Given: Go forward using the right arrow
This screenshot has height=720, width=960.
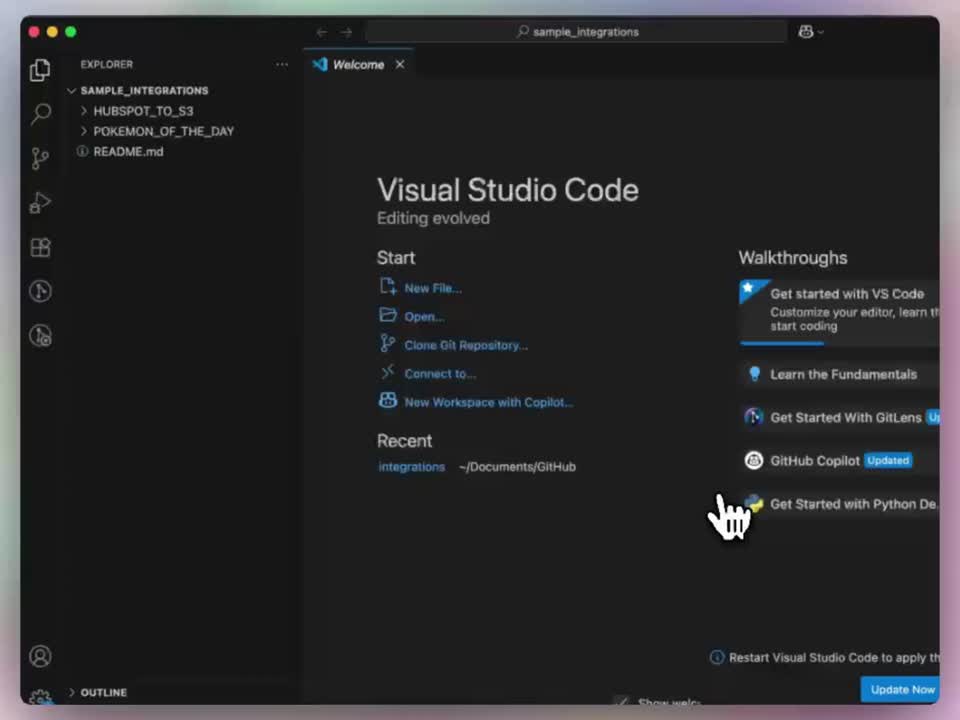Looking at the screenshot, I should [347, 32].
